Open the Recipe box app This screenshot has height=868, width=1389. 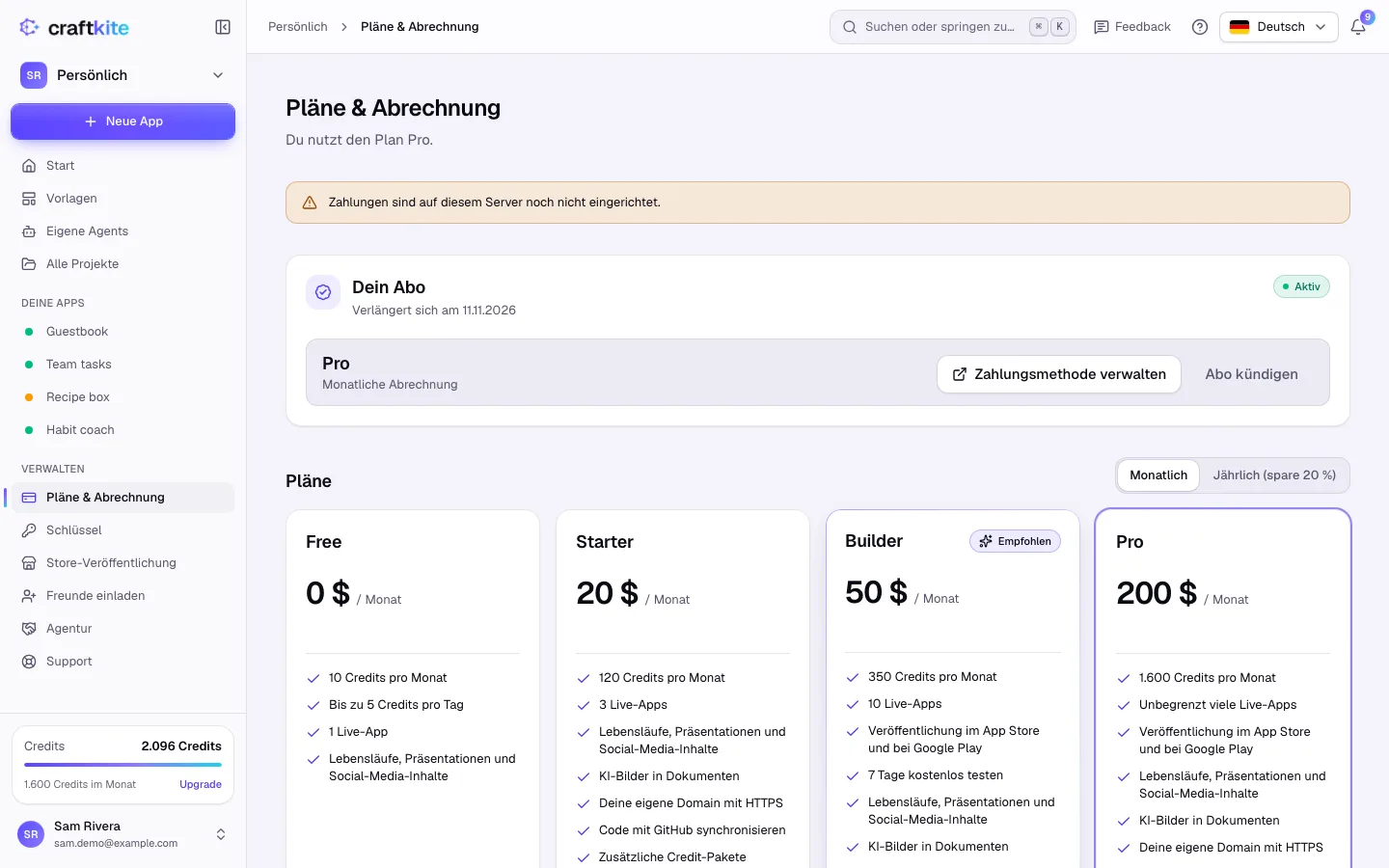pos(123,397)
